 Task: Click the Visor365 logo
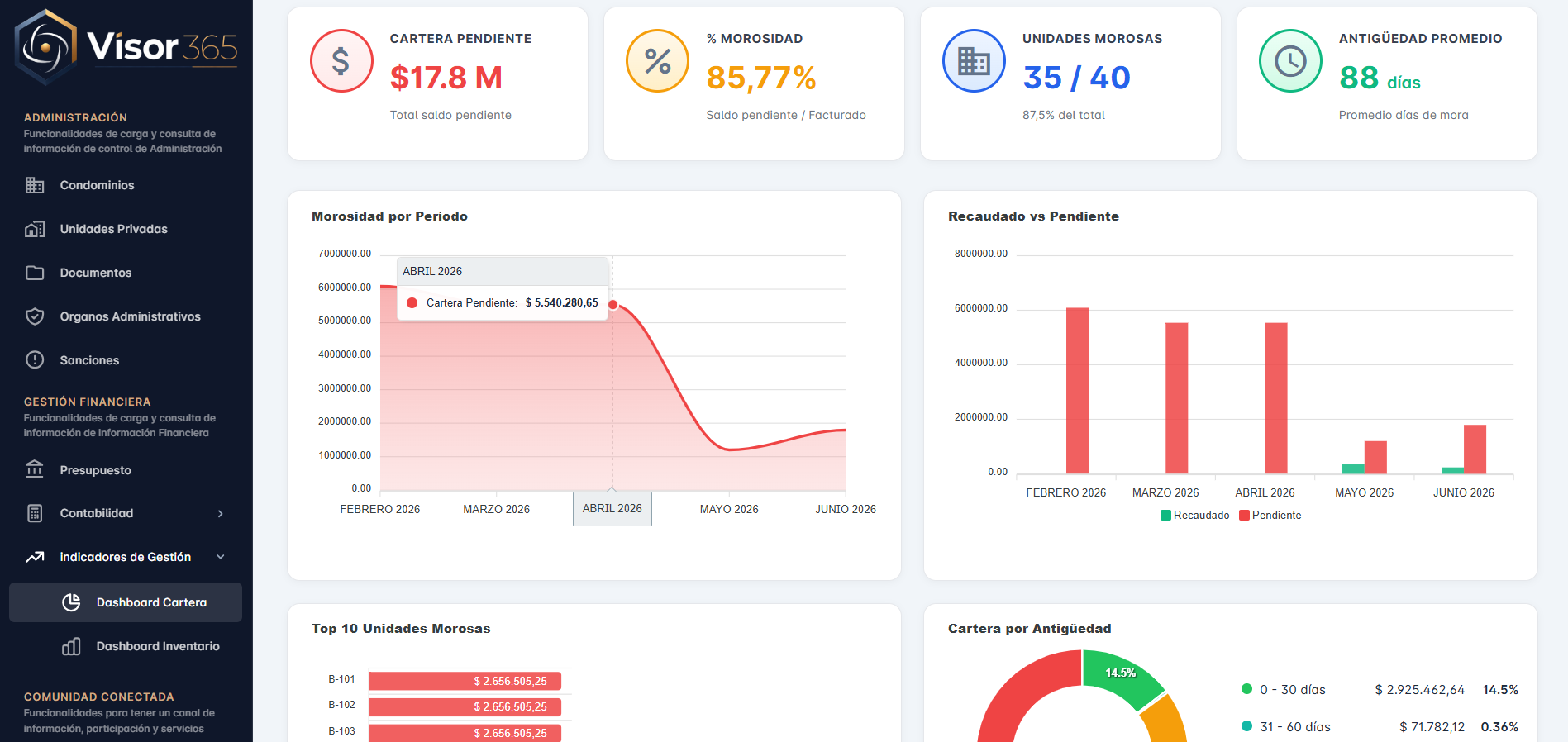coord(126,46)
